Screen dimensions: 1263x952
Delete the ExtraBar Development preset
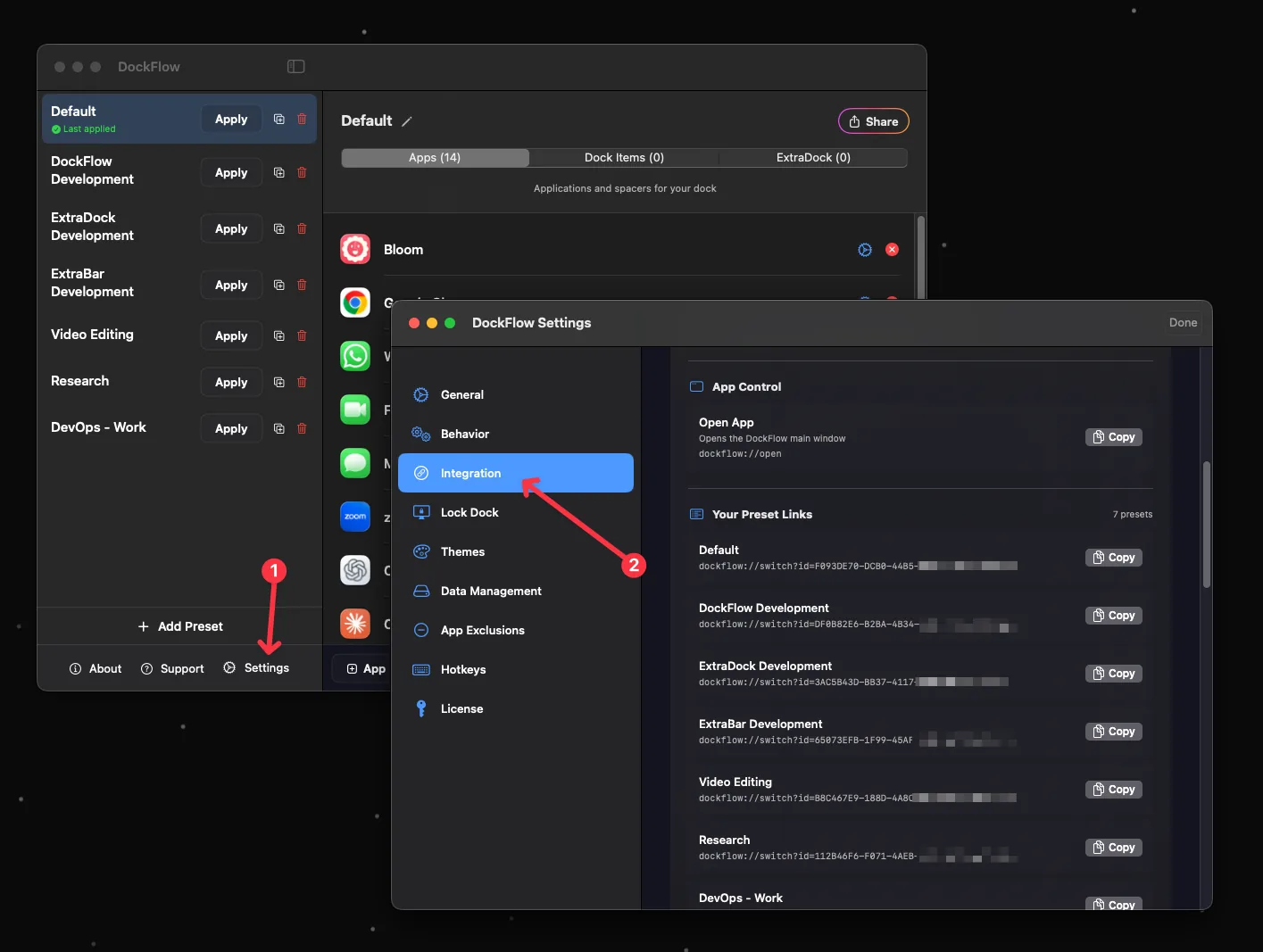(302, 285)
